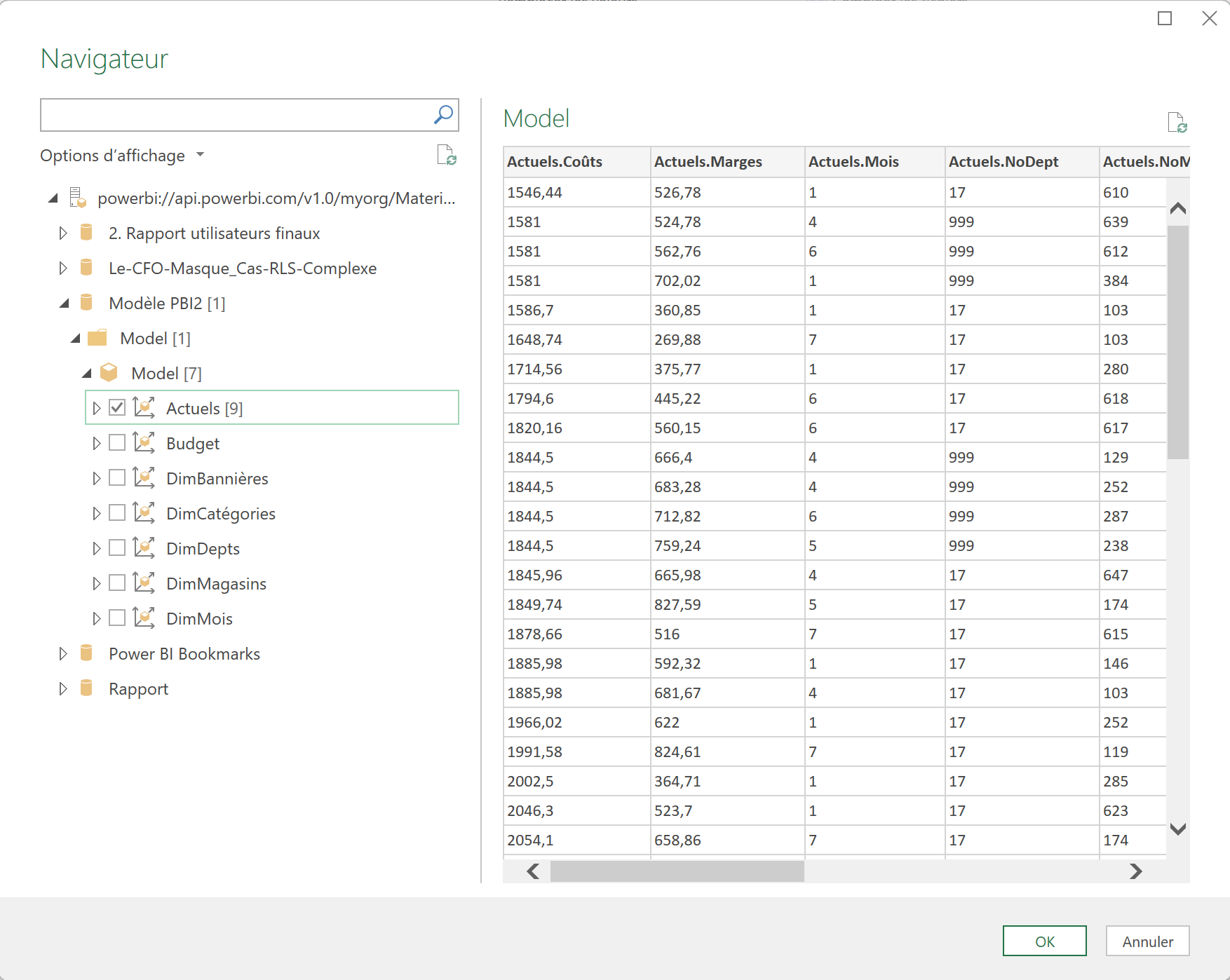
Task: Click the DimDepts table icon
Action: point(144,547)
